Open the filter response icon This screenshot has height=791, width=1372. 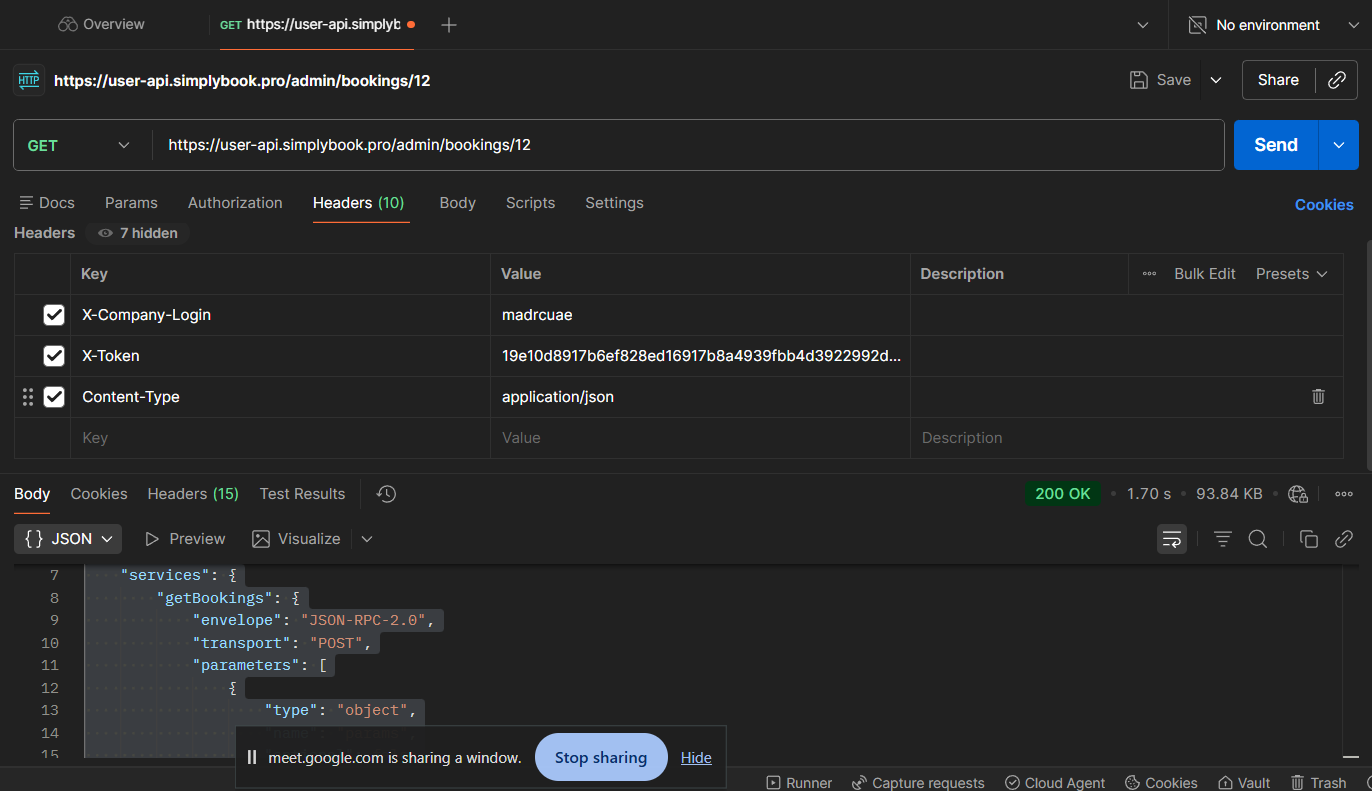point(1222,539)
